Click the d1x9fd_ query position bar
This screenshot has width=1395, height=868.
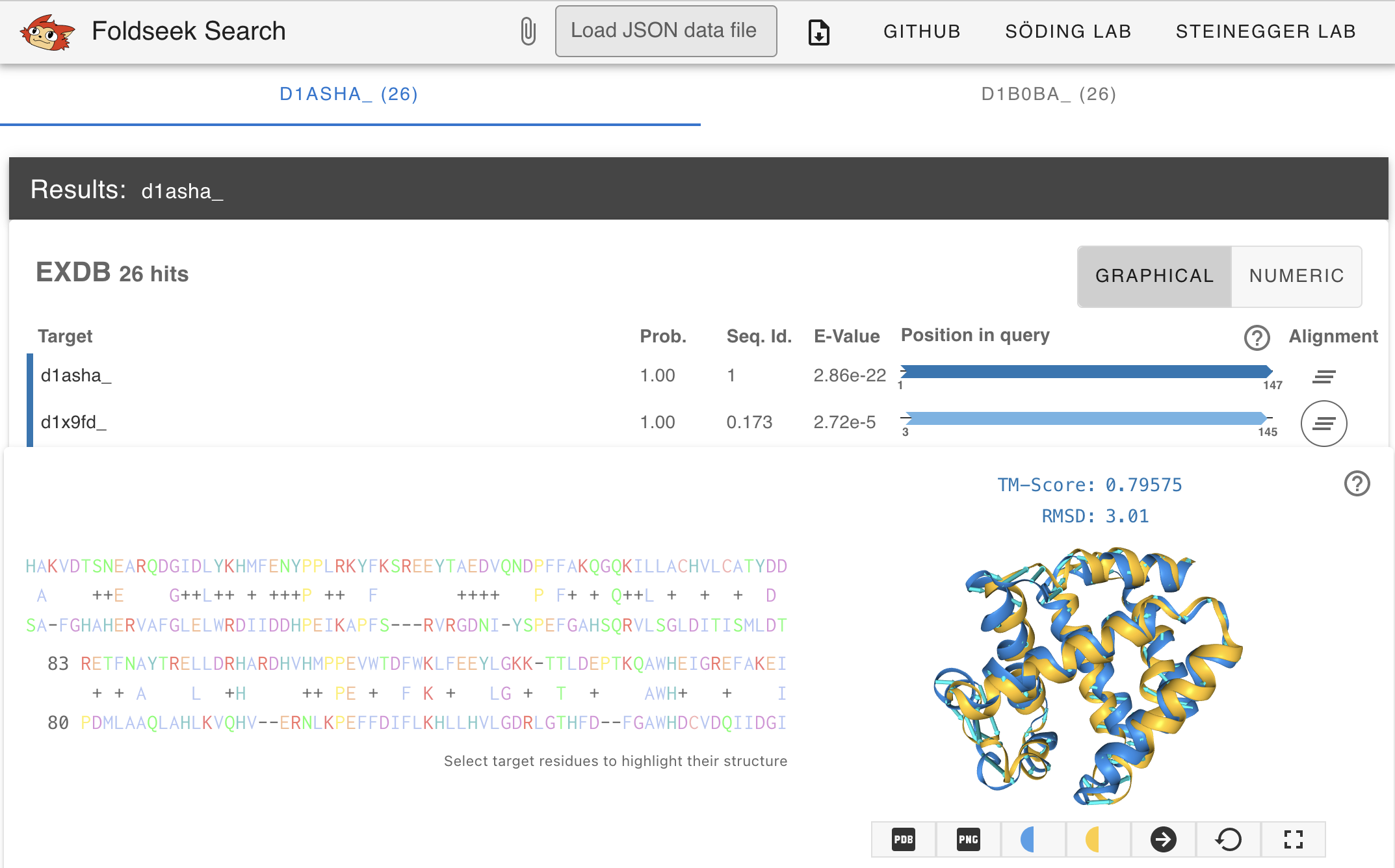[1086, 418]
